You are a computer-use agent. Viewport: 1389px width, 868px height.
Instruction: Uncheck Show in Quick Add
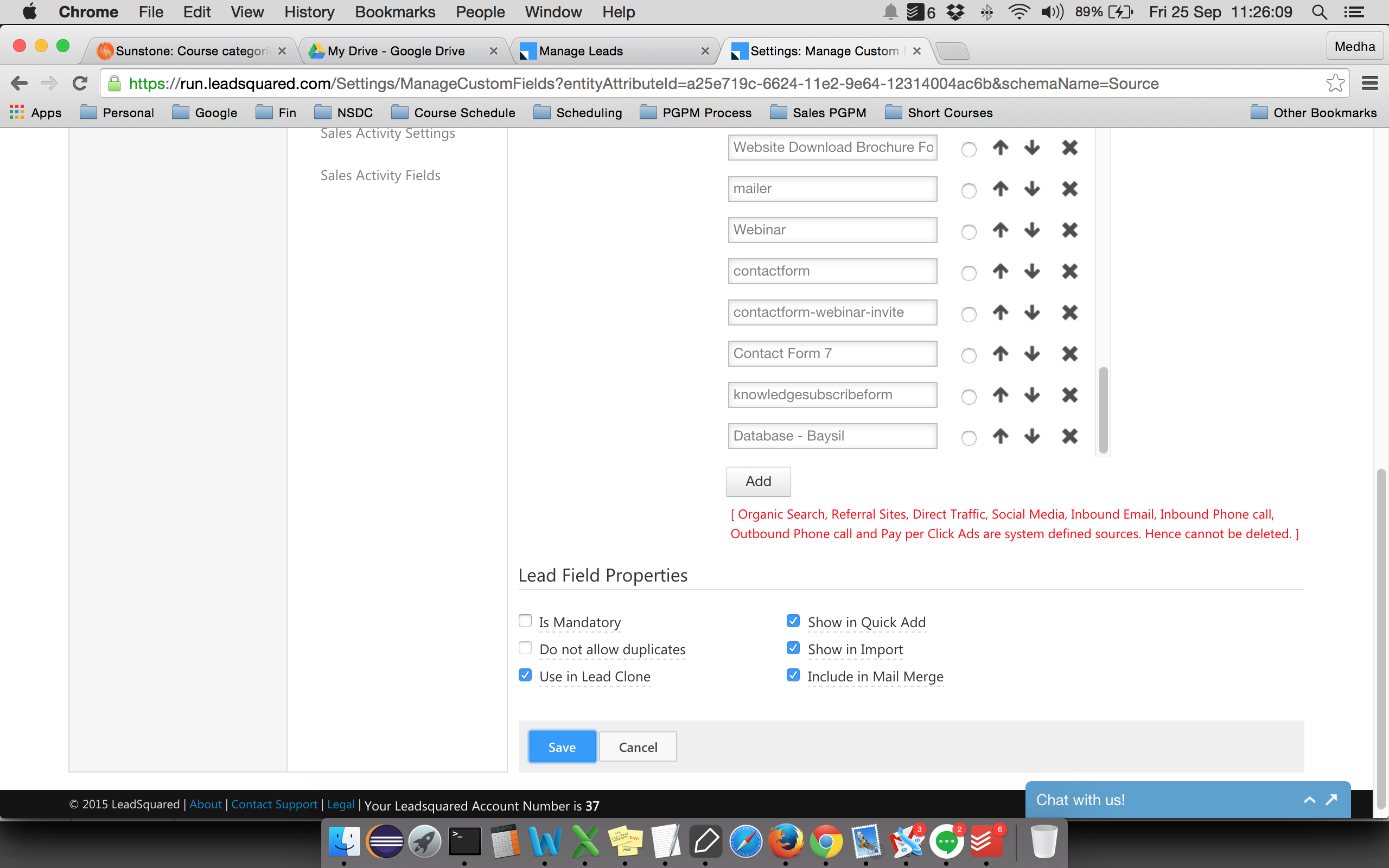tap(793, 621)
